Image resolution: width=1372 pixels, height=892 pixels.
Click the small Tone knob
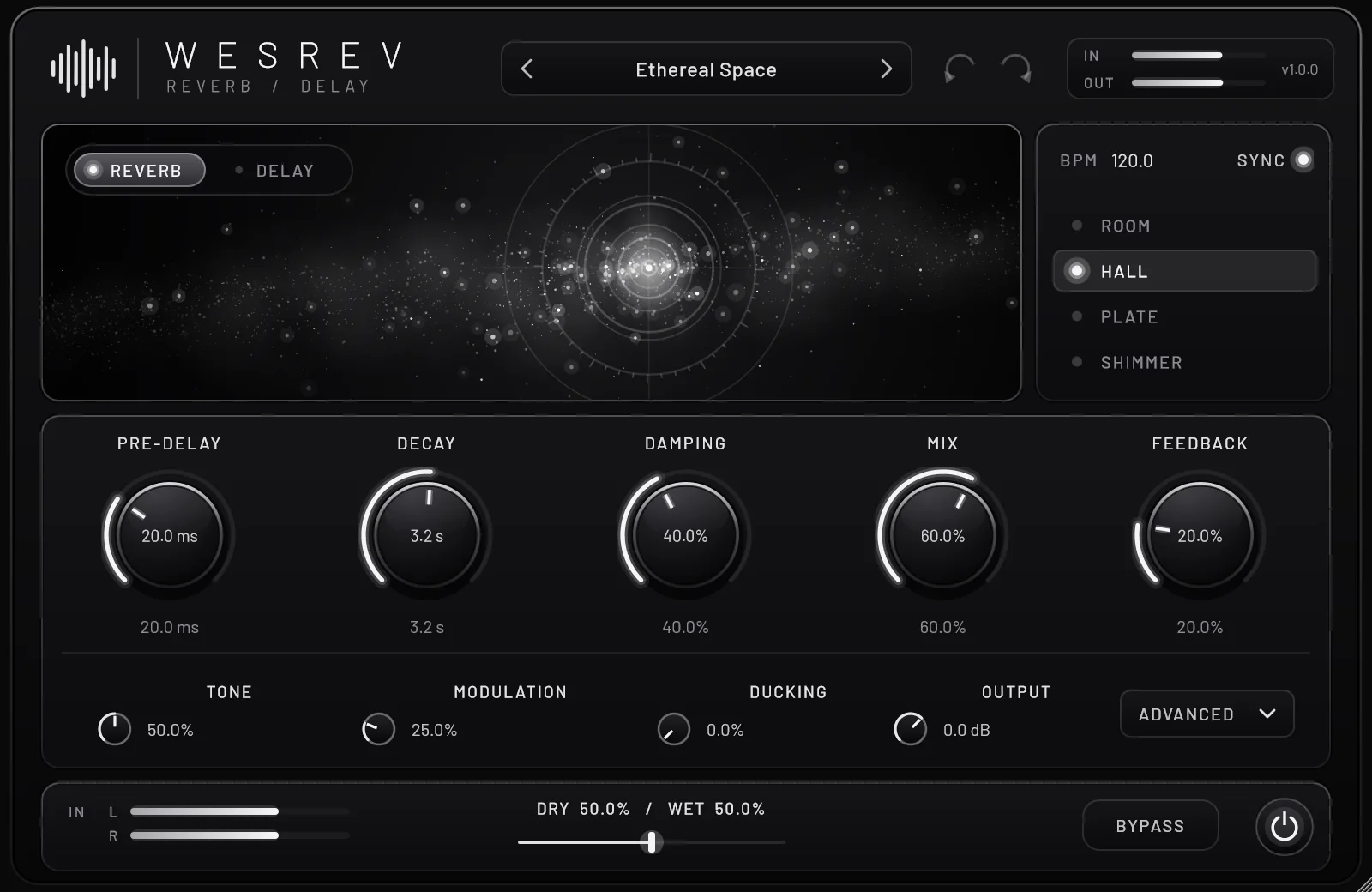tap(114, 729)
